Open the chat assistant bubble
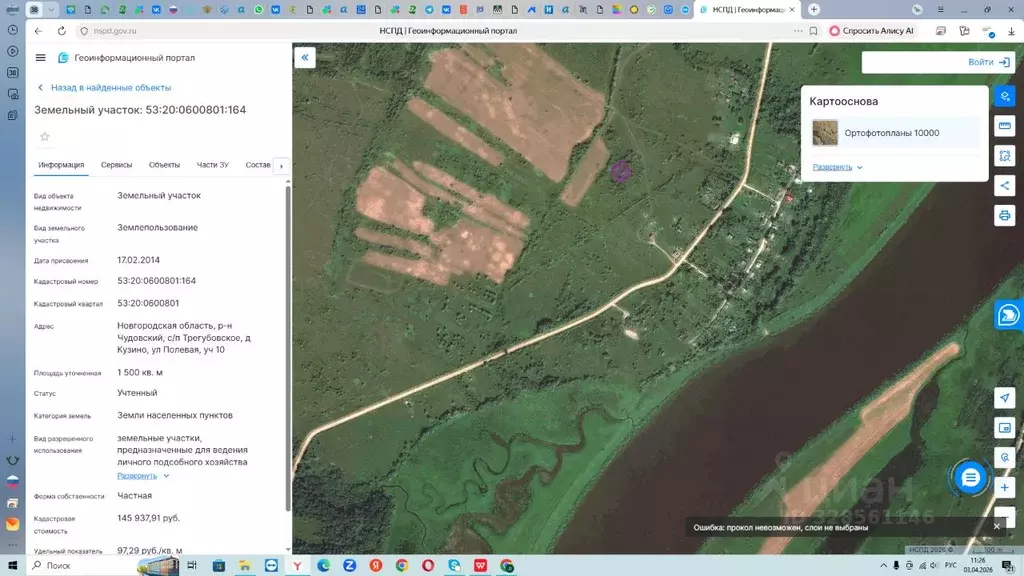Screen dimensions: 1024x576 click(969, 478)
